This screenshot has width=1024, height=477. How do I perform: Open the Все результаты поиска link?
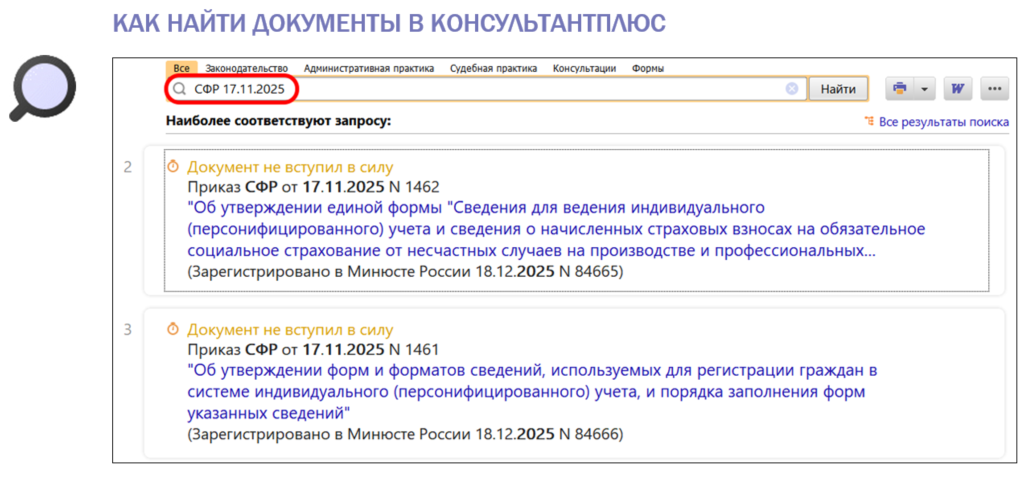pos(944,122)
